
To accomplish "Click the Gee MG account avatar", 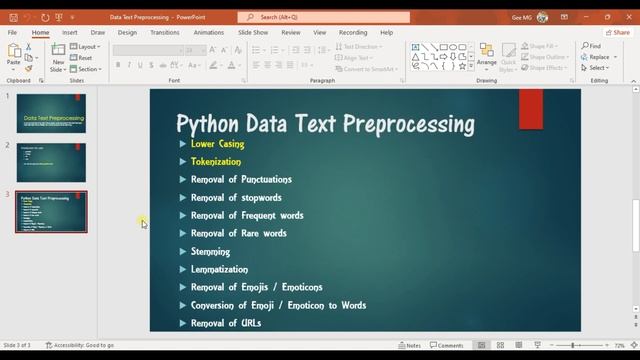I will point(542,17).
